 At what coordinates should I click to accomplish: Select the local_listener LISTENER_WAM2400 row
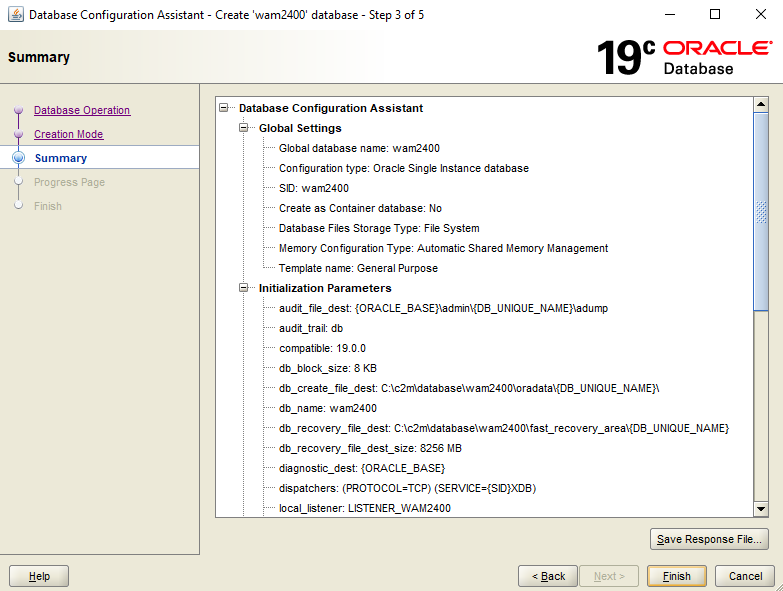click(365, 508)
